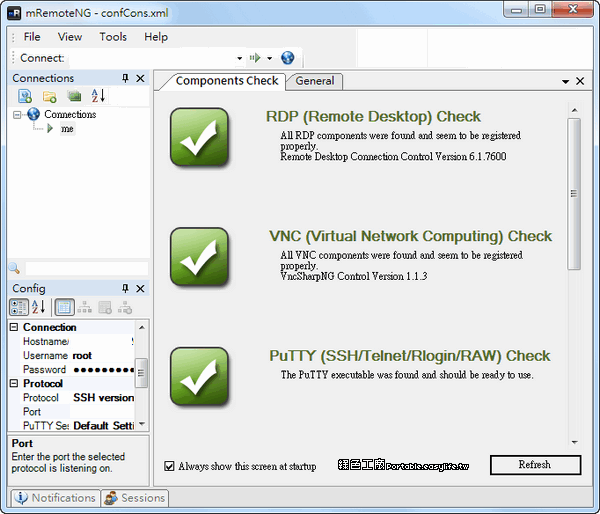Click the PuTTY Session value 'Default Setti'

pos(102,426)
